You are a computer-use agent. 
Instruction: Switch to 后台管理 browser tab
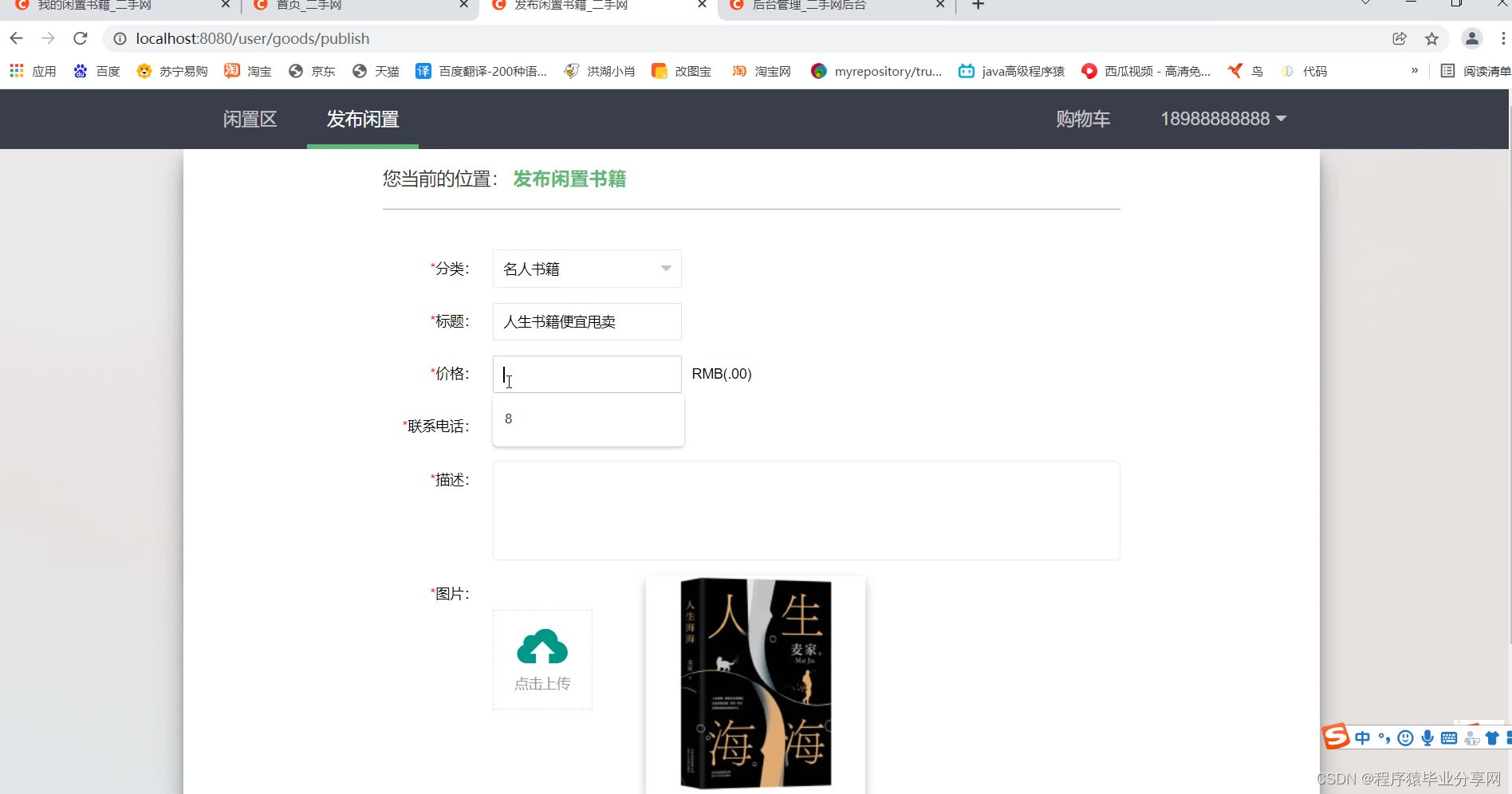[836, 6]
